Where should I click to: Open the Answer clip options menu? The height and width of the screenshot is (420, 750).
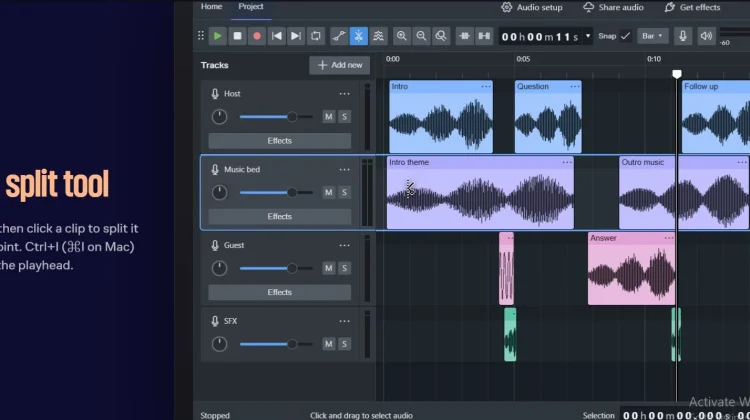click(669, 238)
